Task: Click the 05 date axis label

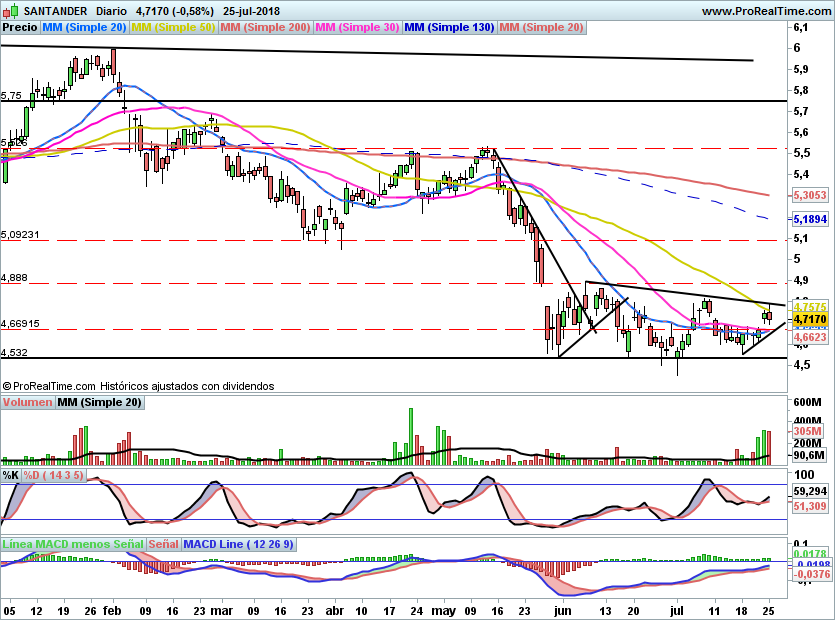Action: pyautogui.click(x=9, y=610)
